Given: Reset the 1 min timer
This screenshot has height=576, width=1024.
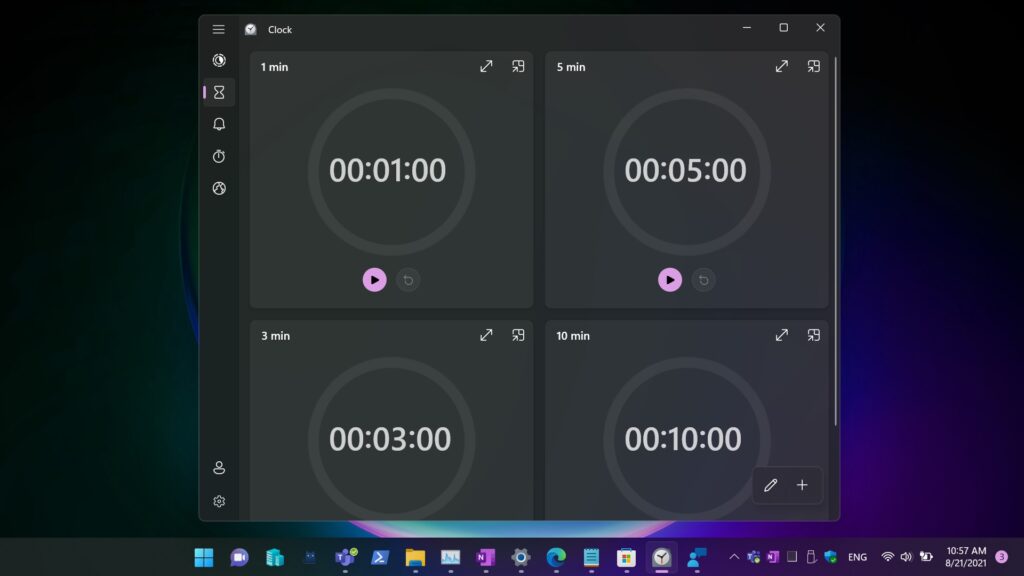Looking at the screenshot, I should pyautogui.click(x=407, y=280).
